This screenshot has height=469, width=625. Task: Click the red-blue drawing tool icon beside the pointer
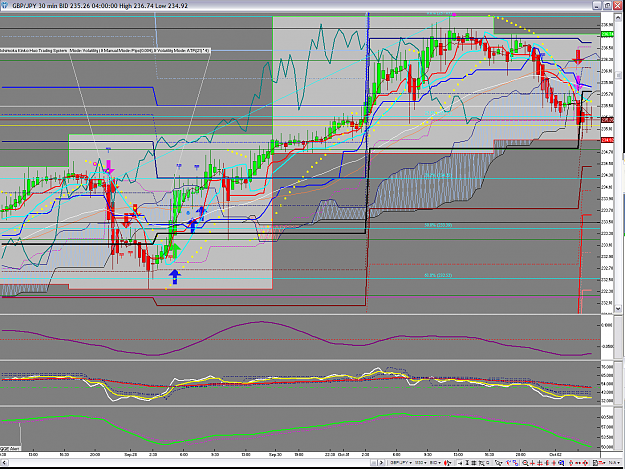[509, 463]
